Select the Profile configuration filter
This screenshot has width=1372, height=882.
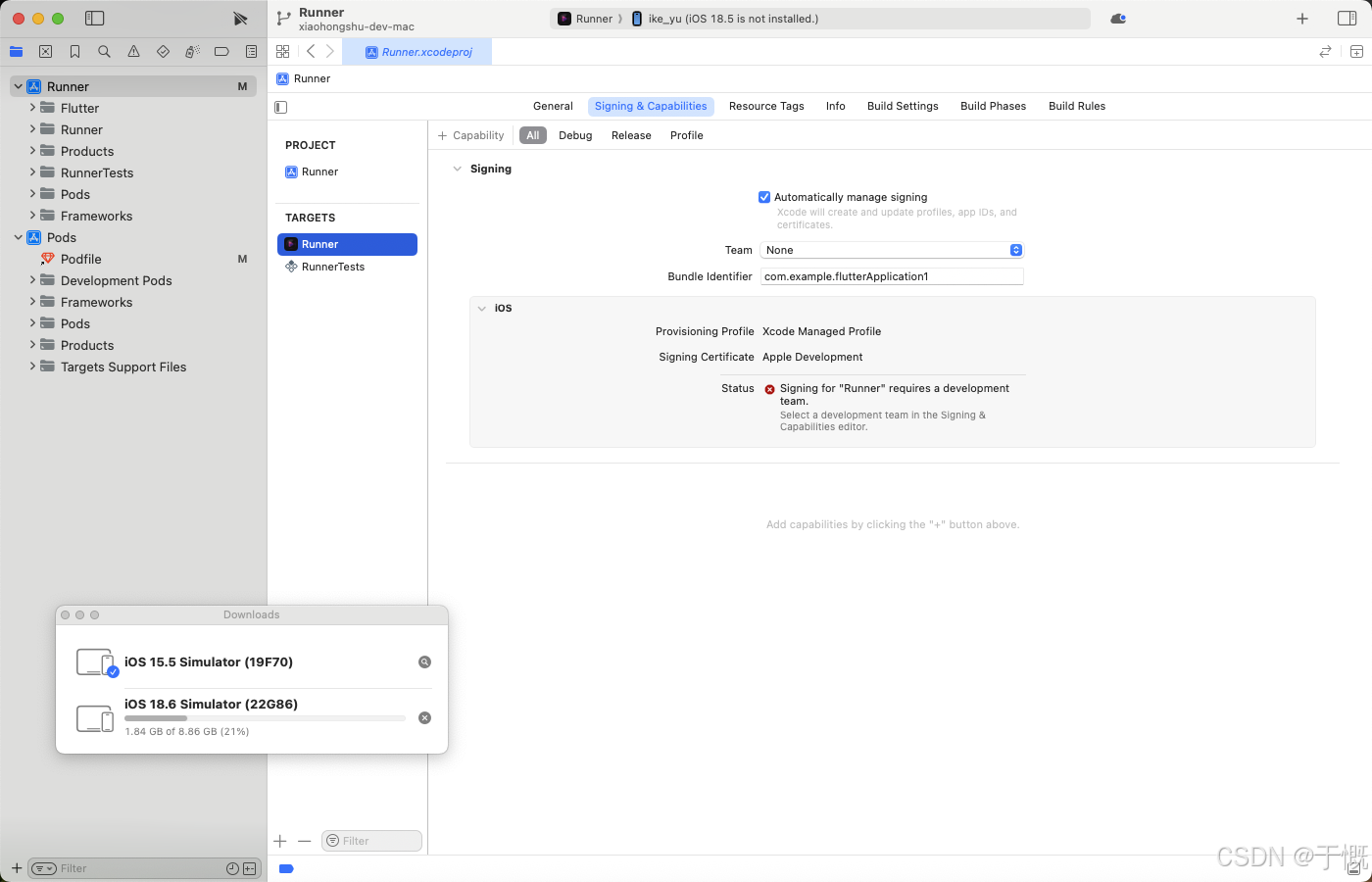(x=687, y=135)
